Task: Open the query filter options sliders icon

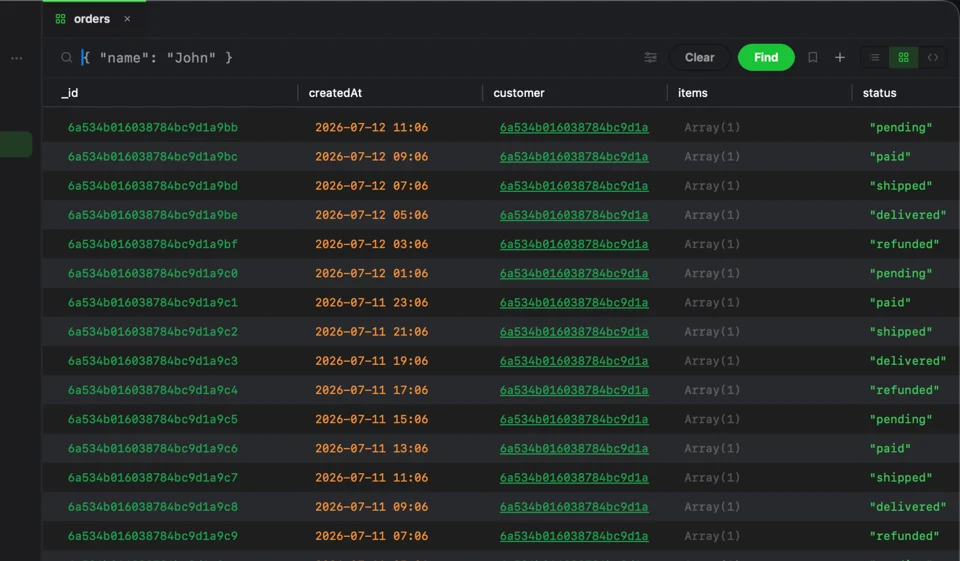Action: click(650, 58)
